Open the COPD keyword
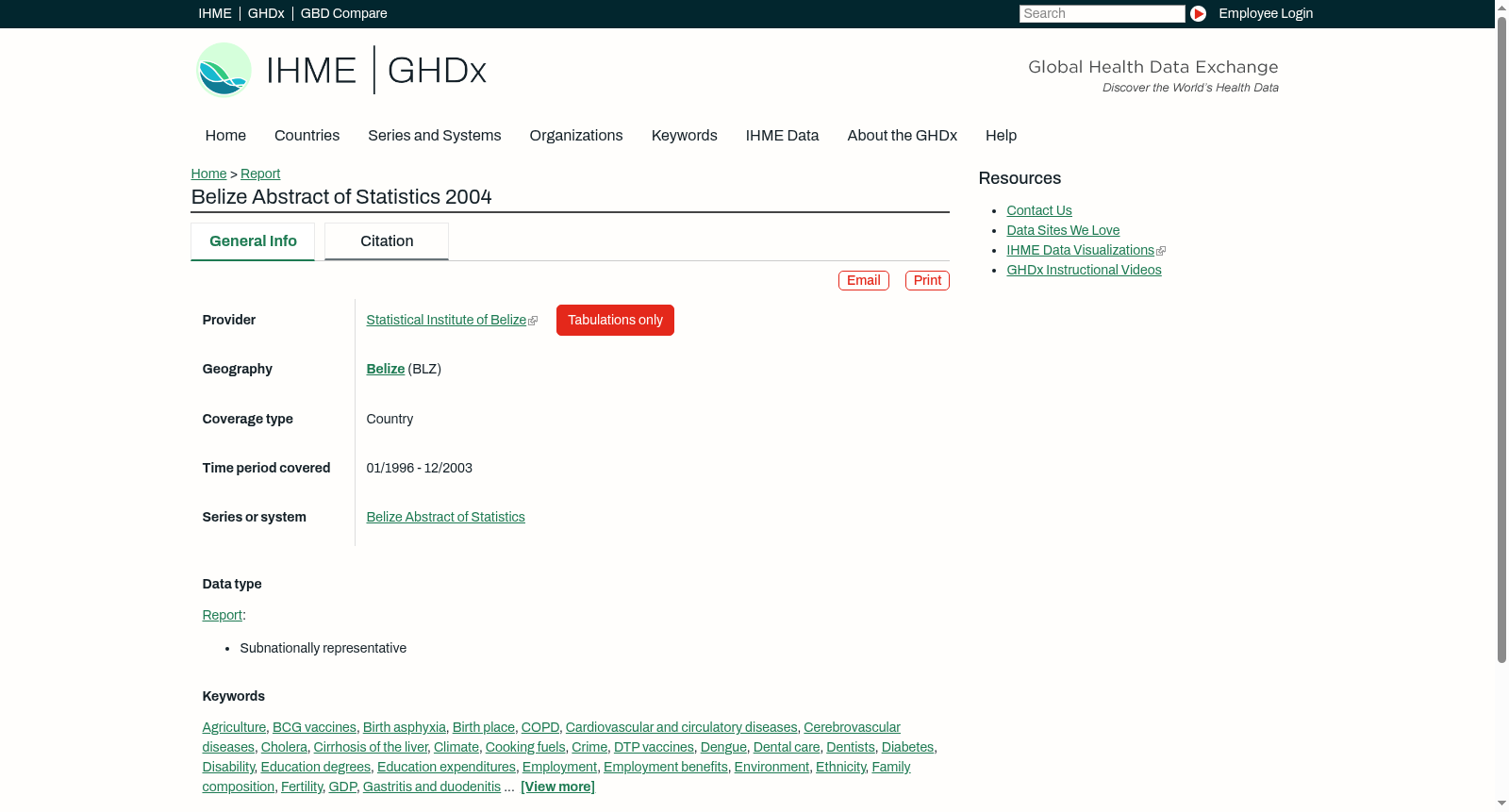This screenshot has width=1509, height=812. pos(540,727)
